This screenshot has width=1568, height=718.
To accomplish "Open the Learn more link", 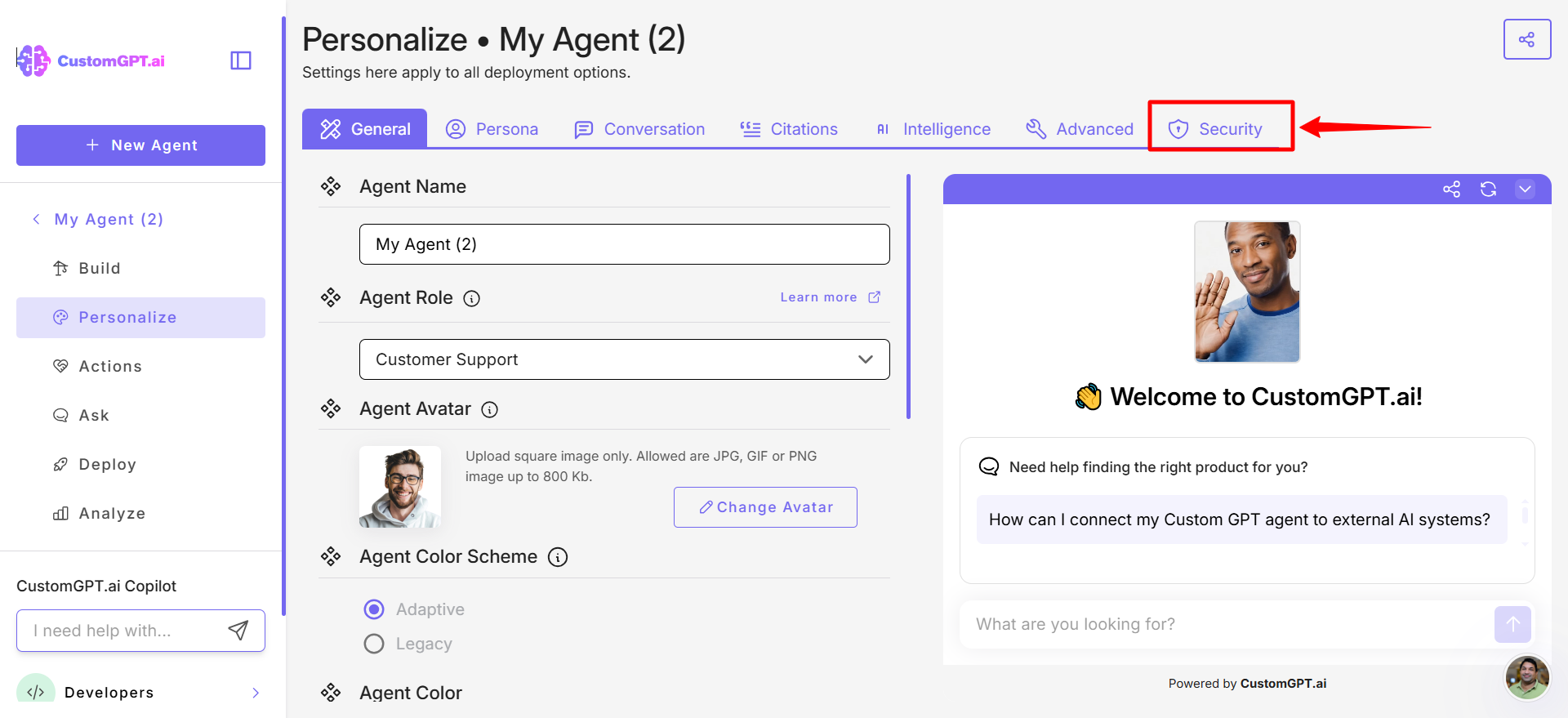I will point(830,297).
